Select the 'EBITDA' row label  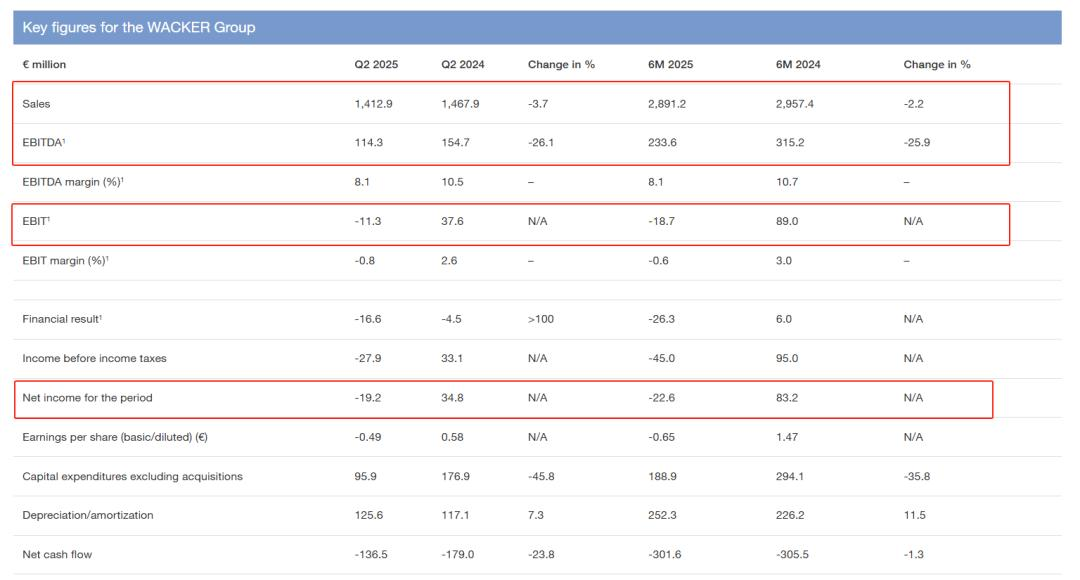click(43, 143)
